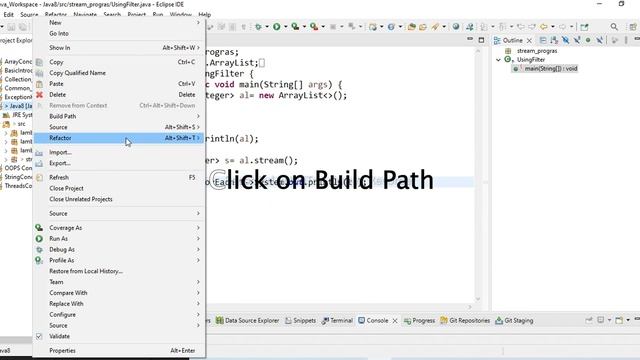The height and width of the screenshot is (360, 640).
Task: Click the Copy icon in context menu
Action: pos(39,62)
